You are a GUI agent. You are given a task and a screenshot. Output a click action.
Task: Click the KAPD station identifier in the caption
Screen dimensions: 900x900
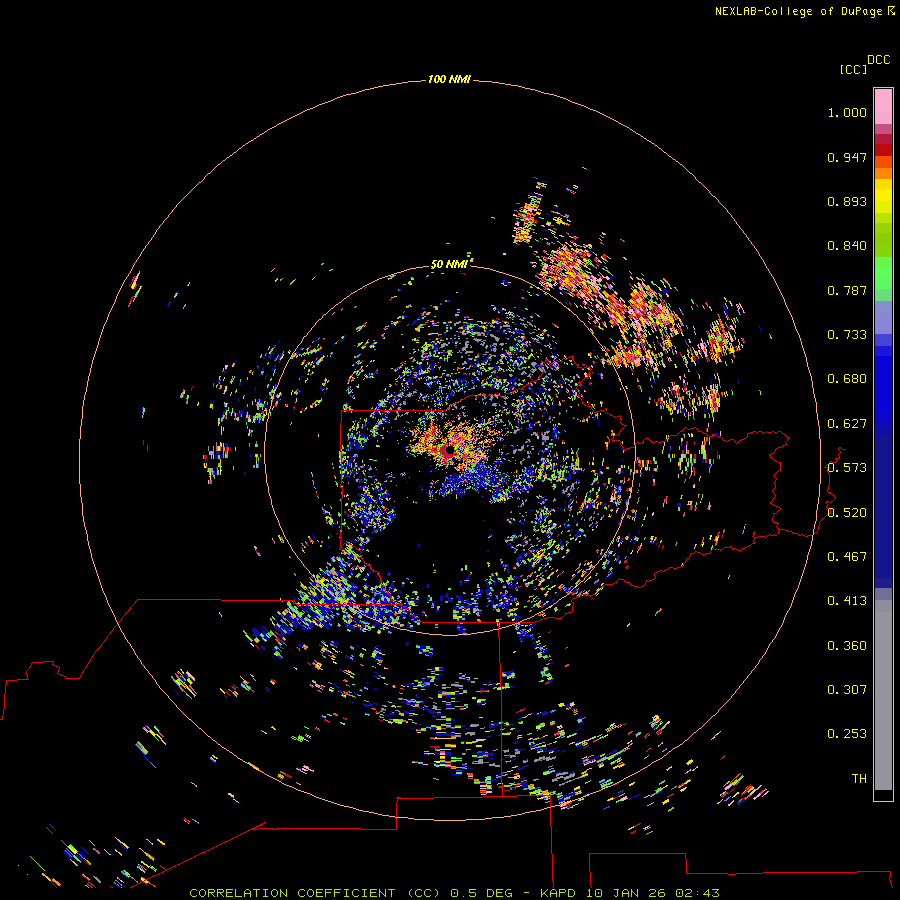point(558,893)
